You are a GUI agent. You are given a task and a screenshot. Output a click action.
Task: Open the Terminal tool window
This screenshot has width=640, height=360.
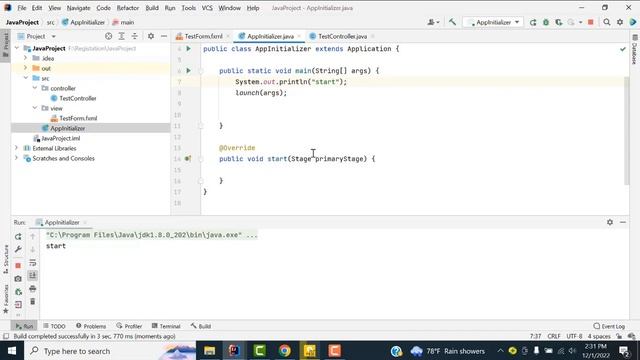tap(166, 326)
